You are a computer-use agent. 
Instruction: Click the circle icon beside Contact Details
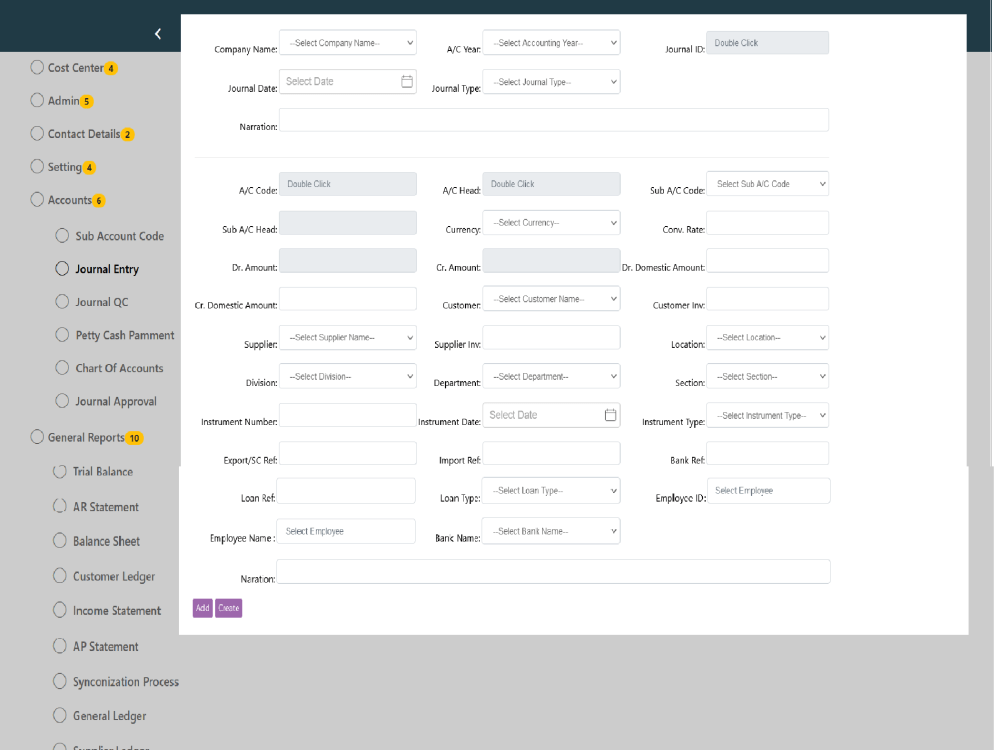[x=37, y=133]
